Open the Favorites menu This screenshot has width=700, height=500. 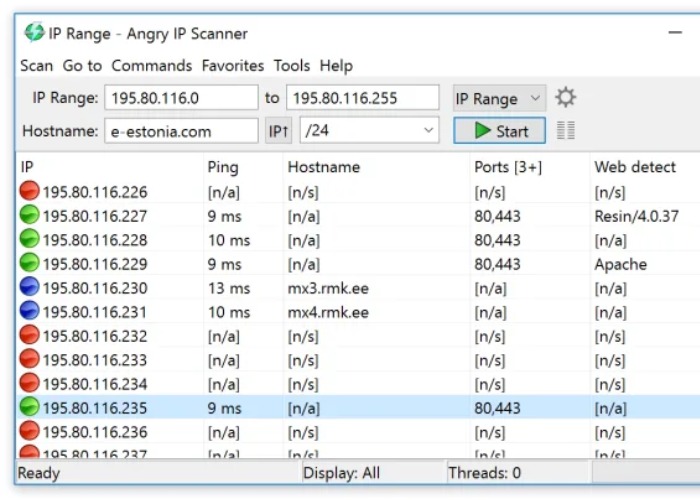233,66
